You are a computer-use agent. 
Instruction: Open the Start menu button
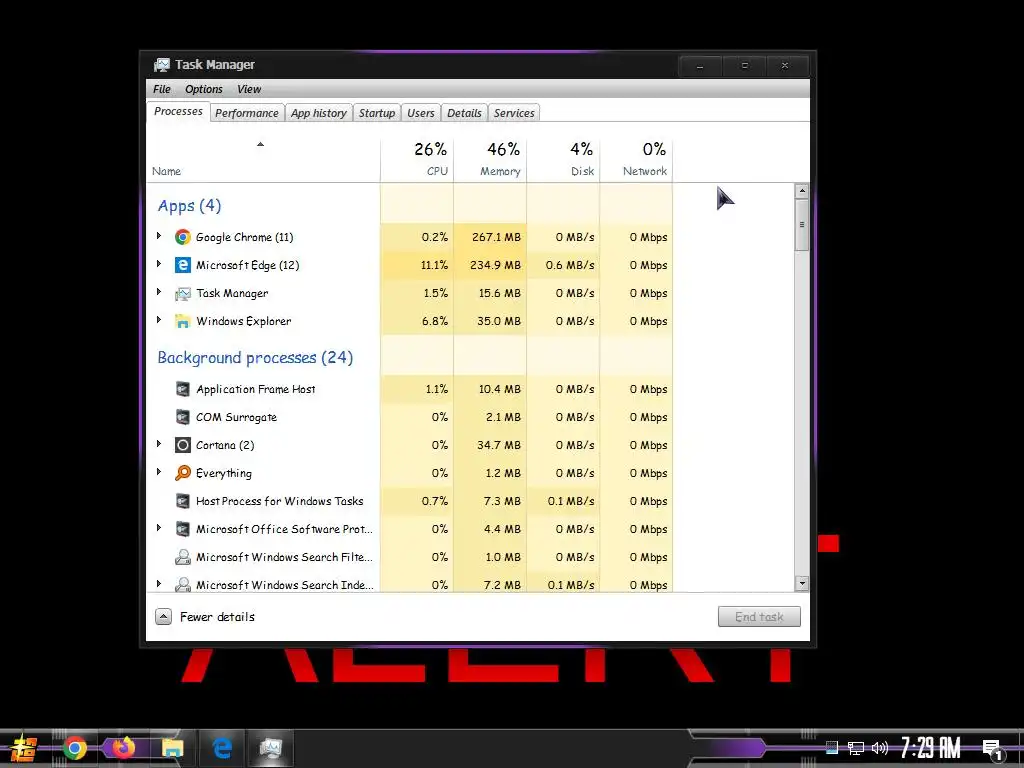24,748
